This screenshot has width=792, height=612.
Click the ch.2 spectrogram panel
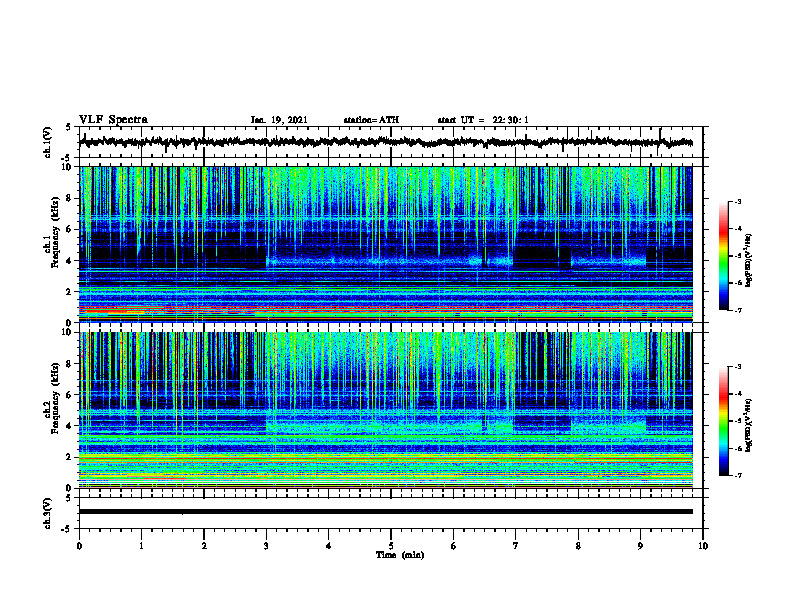[x=386, y=410]
